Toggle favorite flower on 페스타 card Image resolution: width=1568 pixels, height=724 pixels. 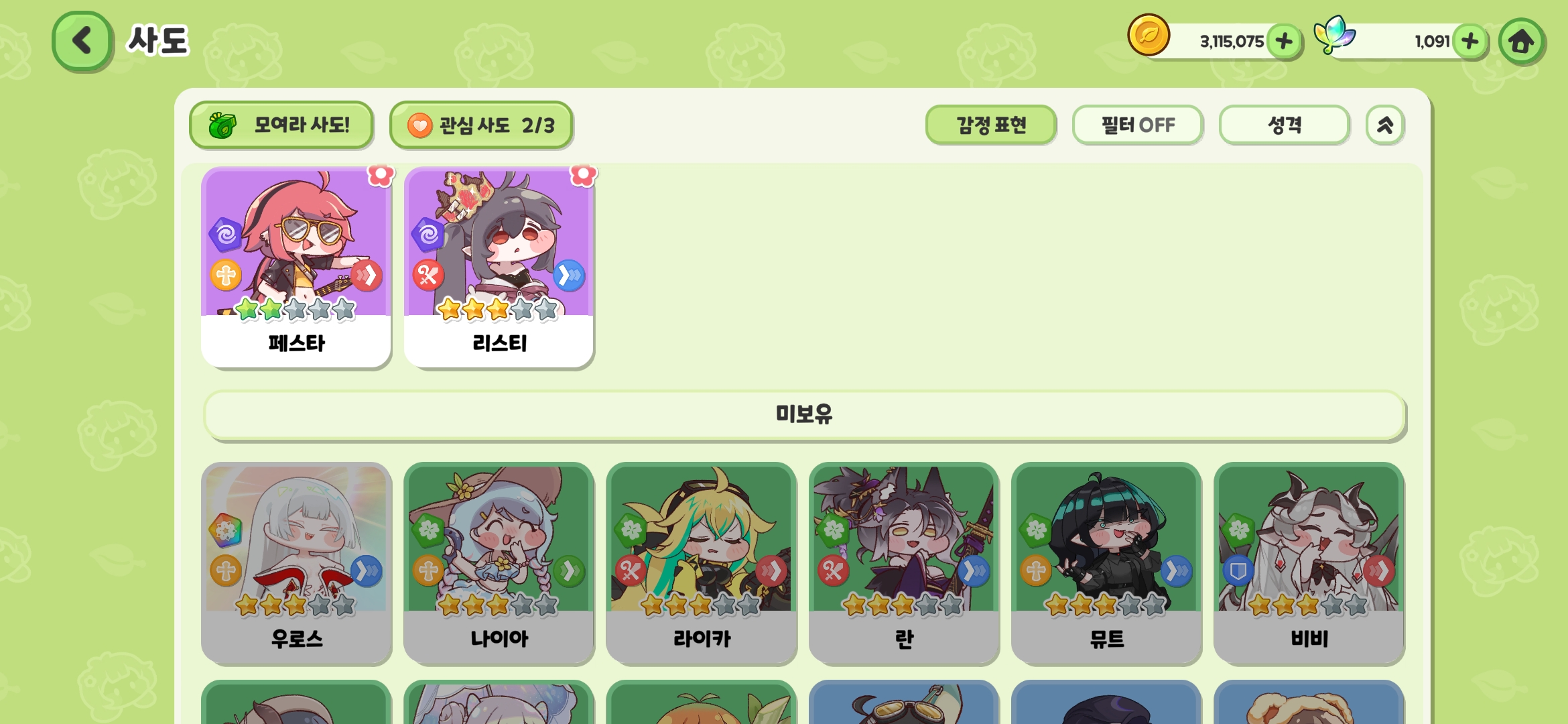pos(381,174)
